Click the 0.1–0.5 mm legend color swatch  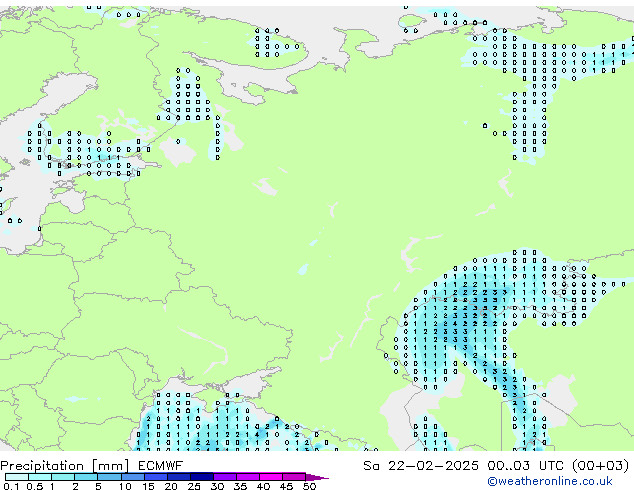[17, 477]
